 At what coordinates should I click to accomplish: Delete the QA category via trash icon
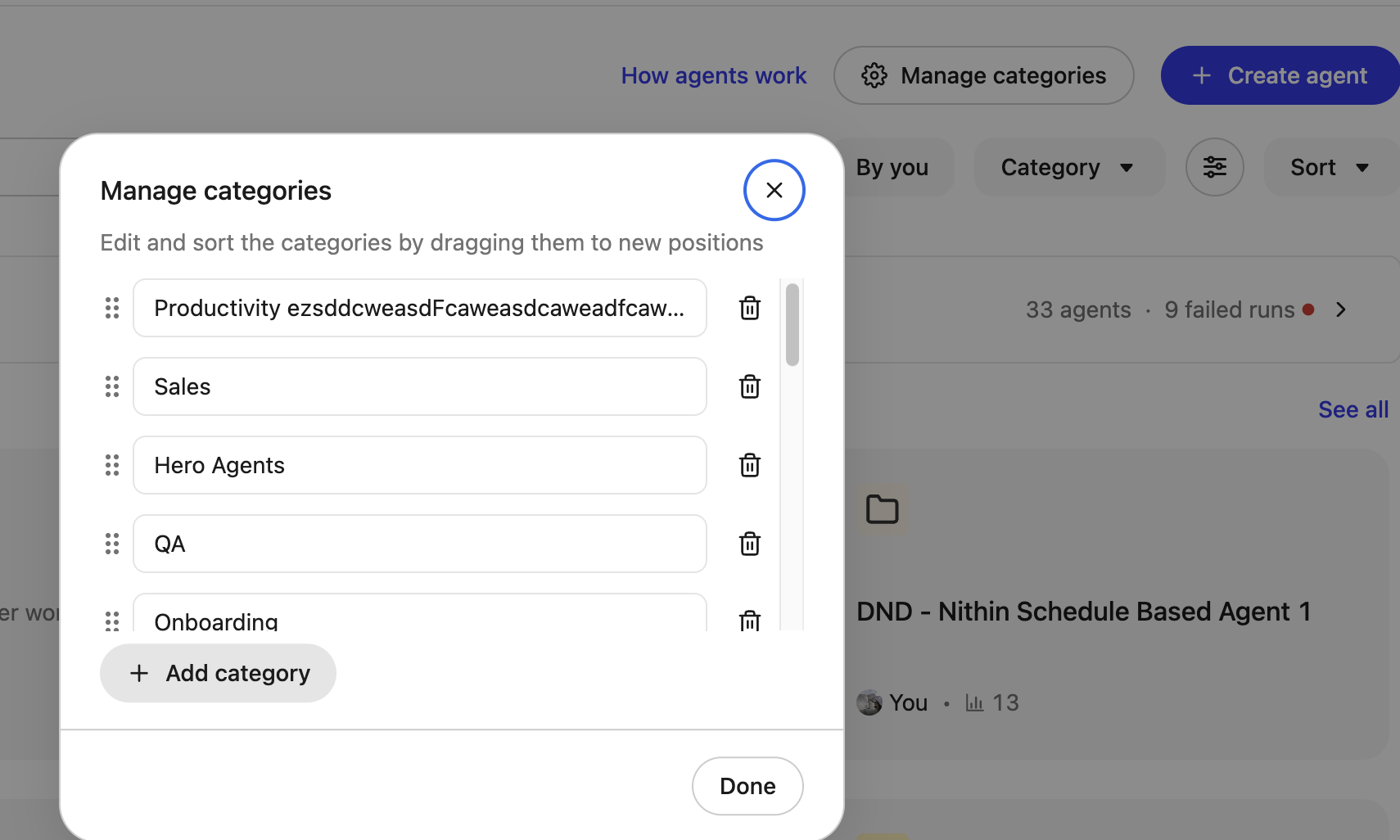click(x=749, y=544)
